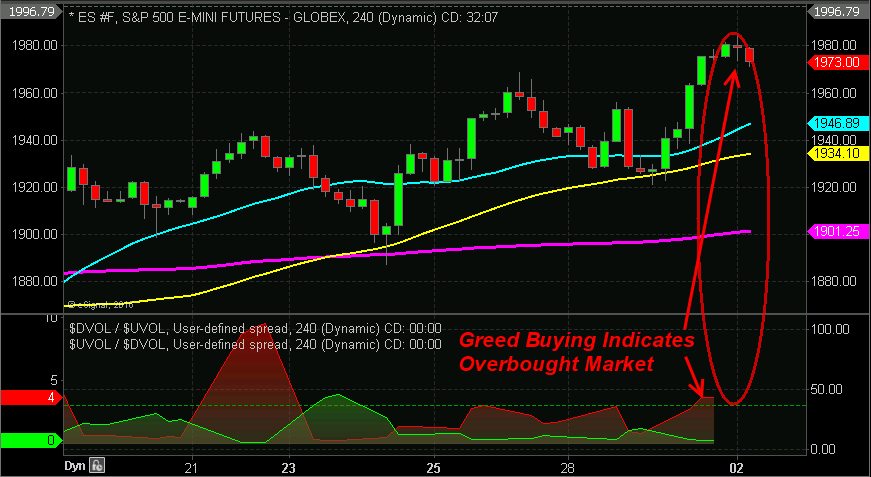Click the lock icon beside Dyn
871x477 pixels.
point(97,465)
